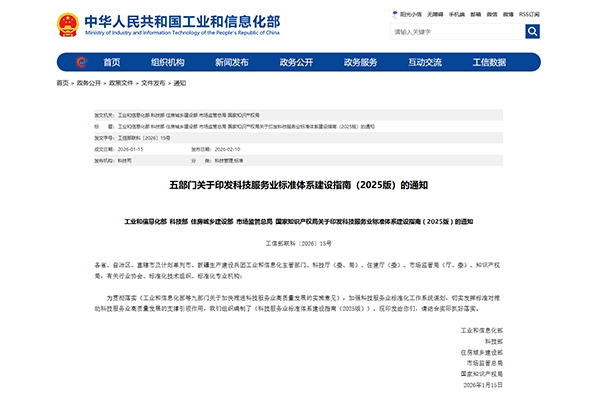The height and width of the screenshot is (400, 600).
Task: Open the 新闻发布 menu
Action: click(x=232, y=62)
